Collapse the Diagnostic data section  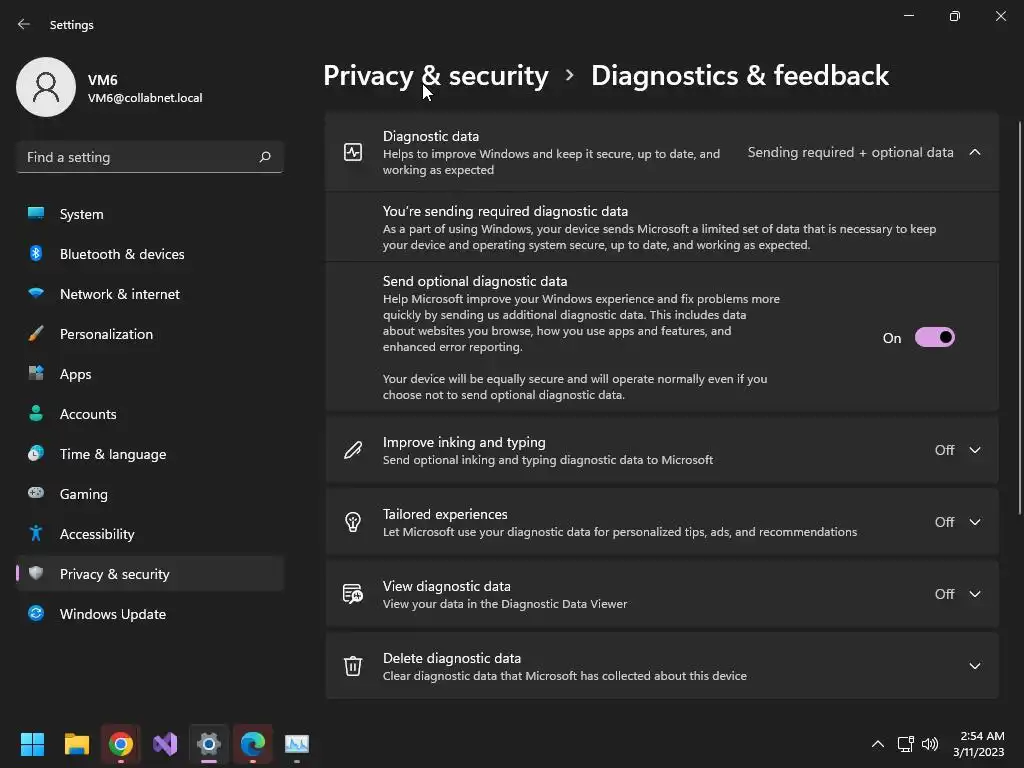[x=974, y=152]
